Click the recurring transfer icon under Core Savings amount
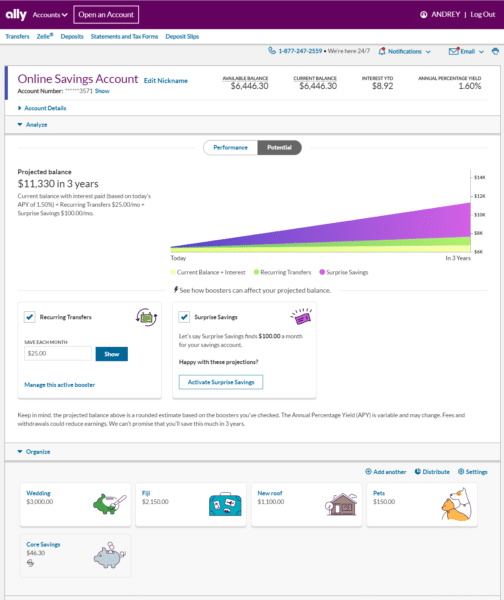 tap(30, 562)
